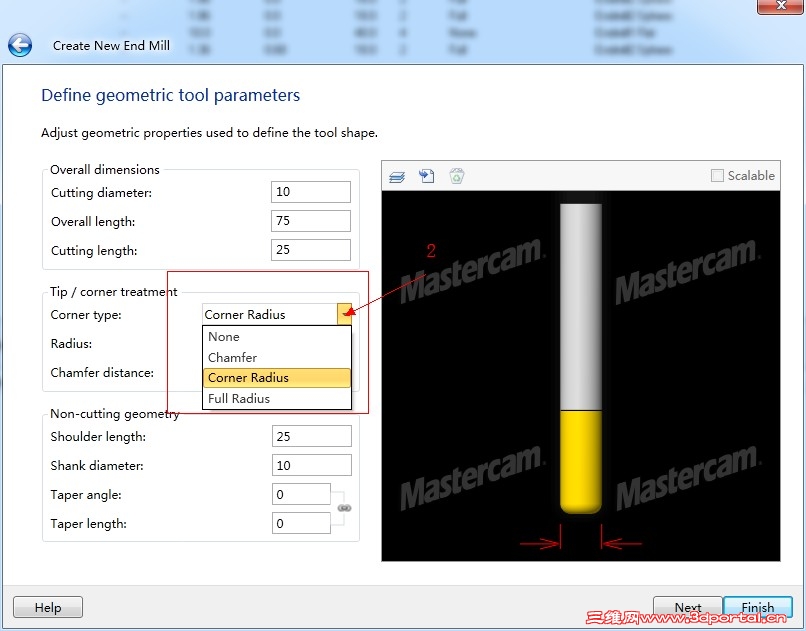Click the 'Taper length:' label
806x631 pixels.
click(x=88, y=524)
